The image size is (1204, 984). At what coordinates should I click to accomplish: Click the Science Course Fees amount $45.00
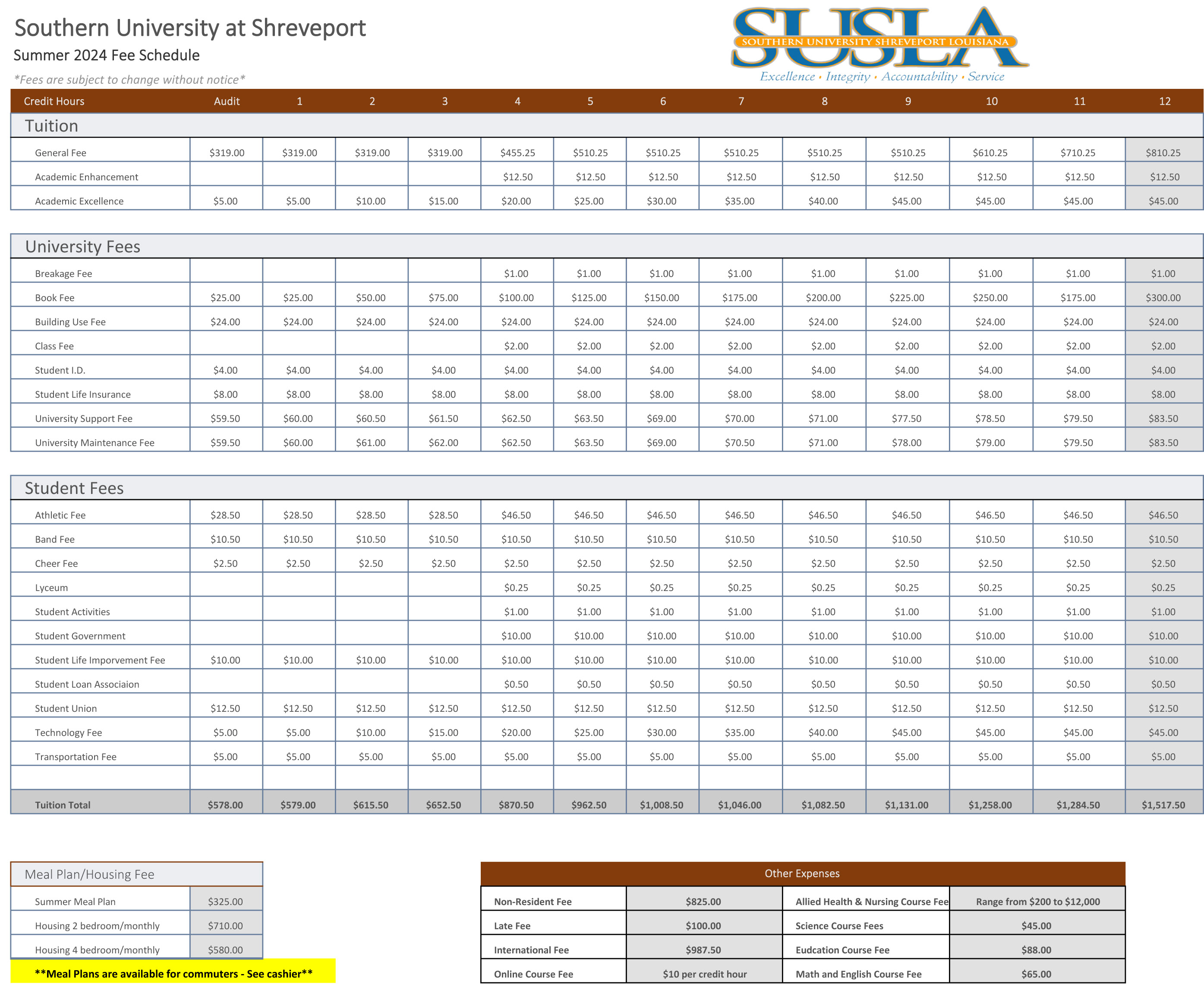pos(1036,926)
